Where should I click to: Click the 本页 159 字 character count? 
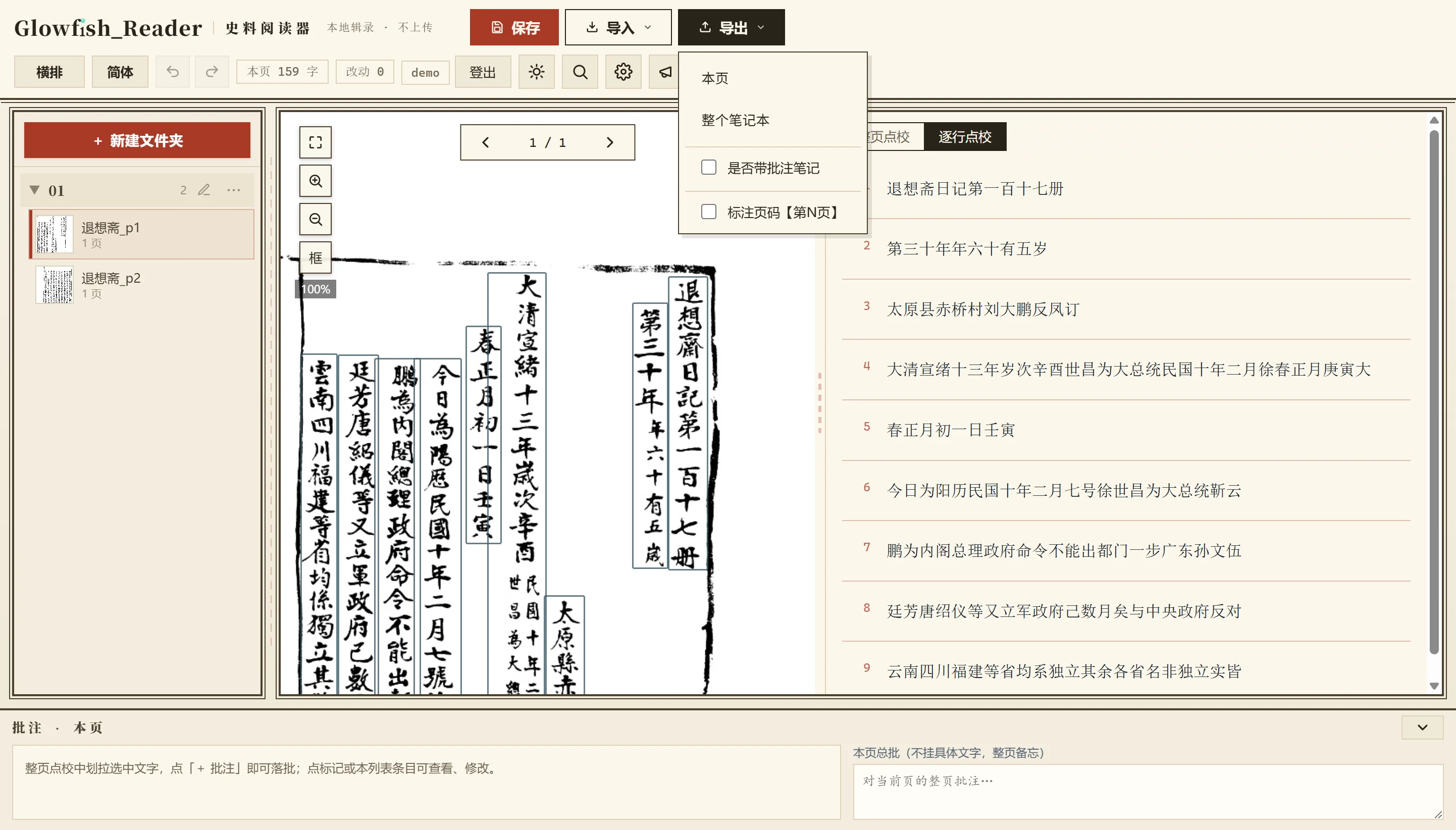282,72
